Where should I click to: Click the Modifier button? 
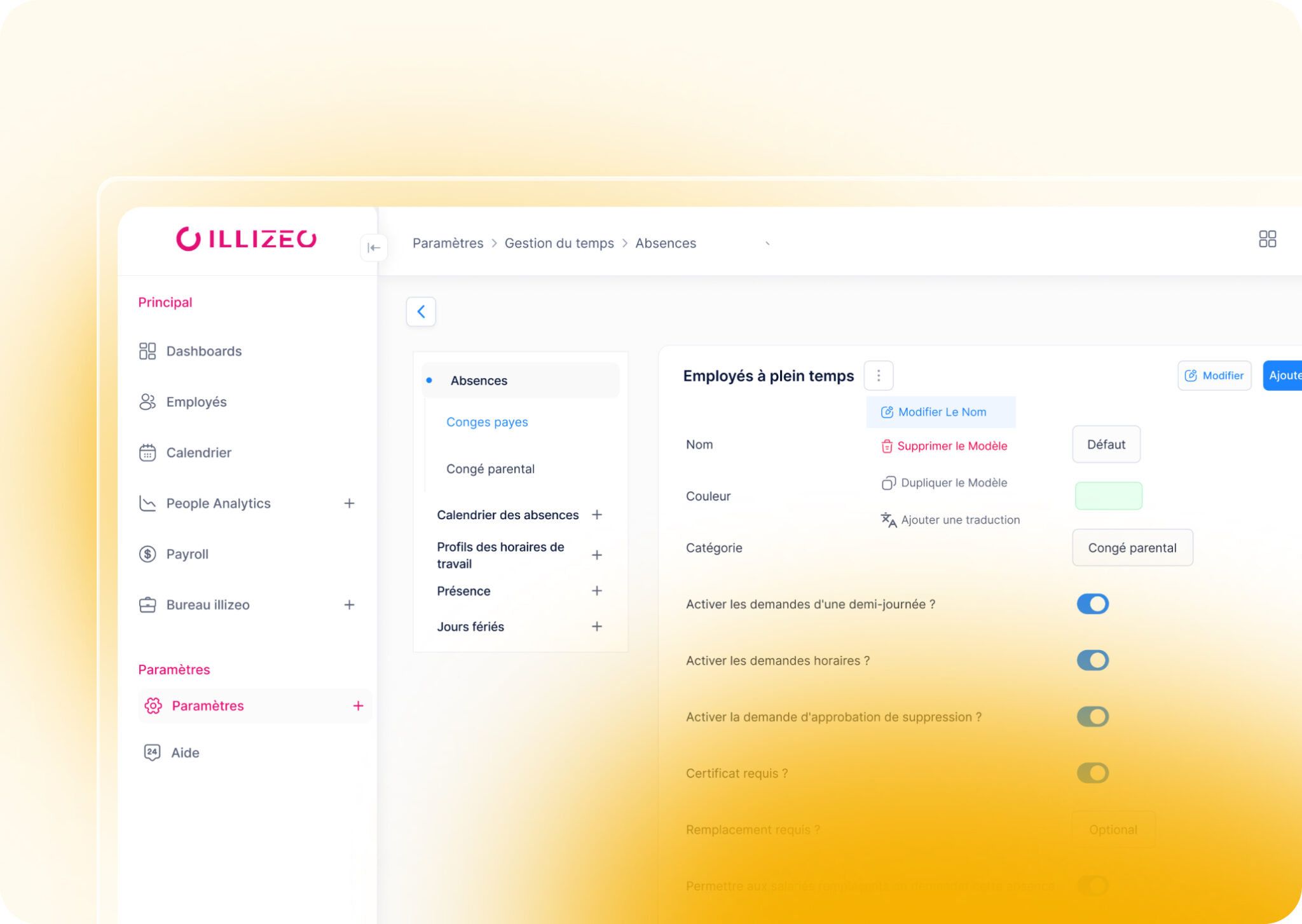click(x=1214, y=376)
